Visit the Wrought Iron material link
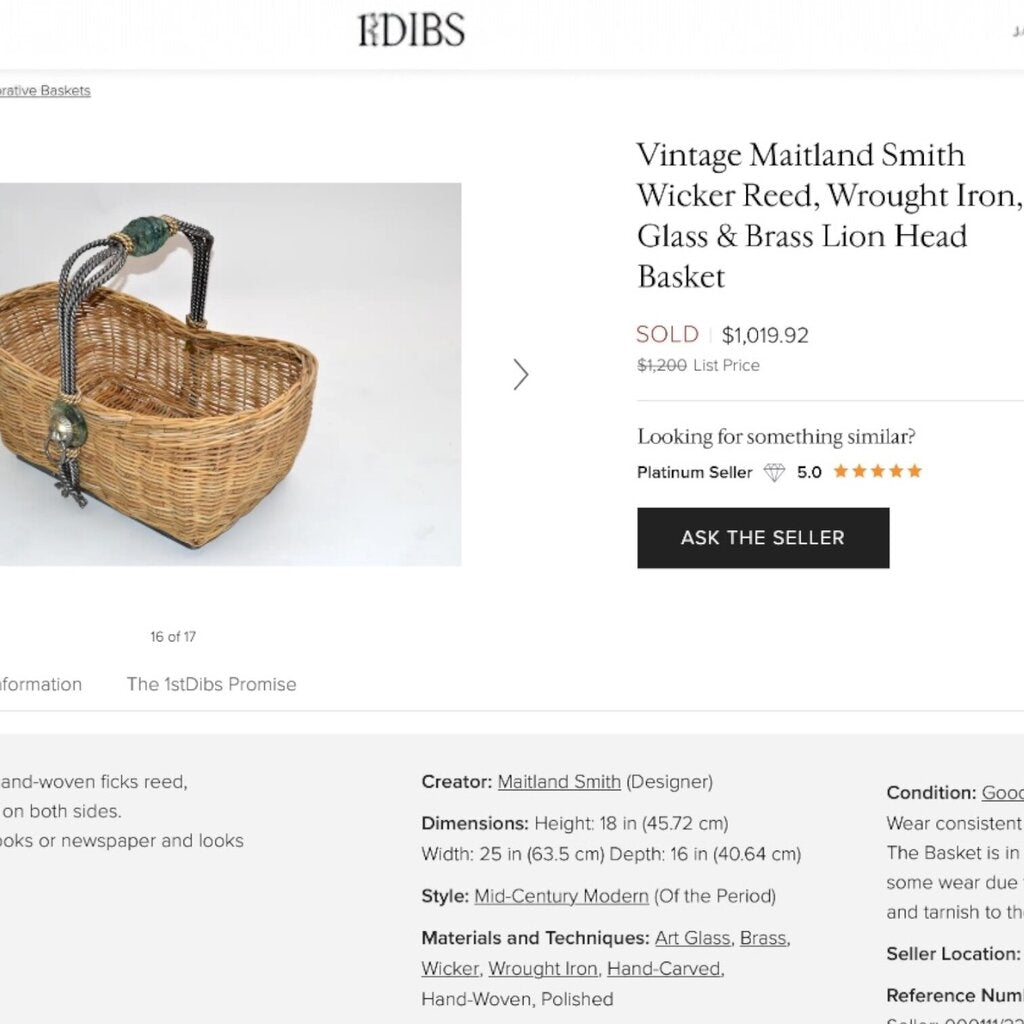1024x1024 pixels. (x=543, y=968)
